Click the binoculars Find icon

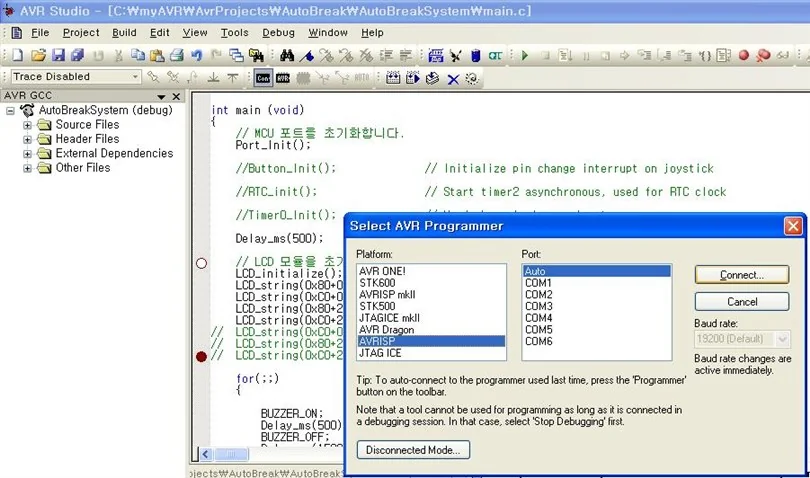click(287, 55)
